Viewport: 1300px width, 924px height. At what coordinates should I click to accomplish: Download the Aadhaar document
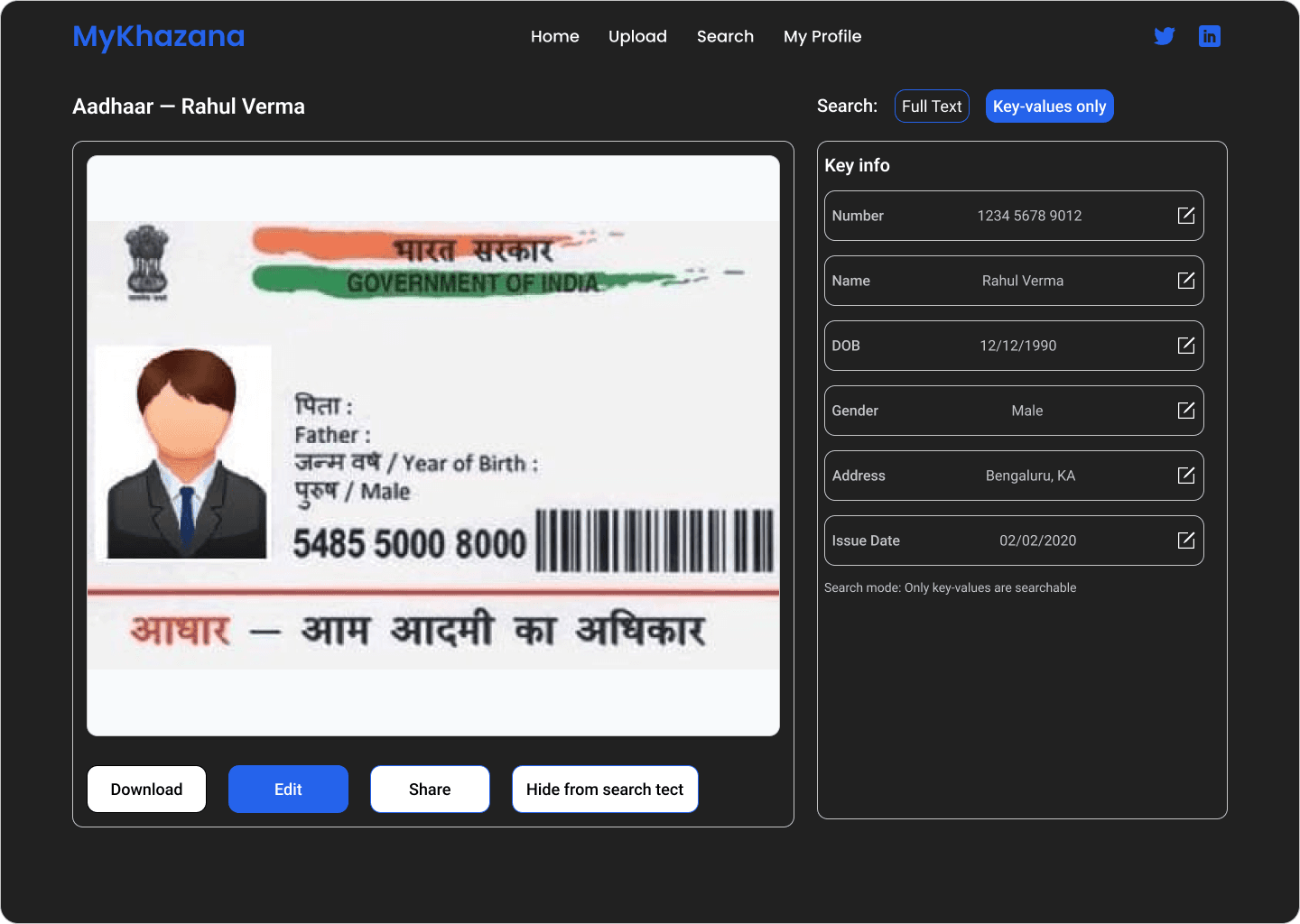tap(146, 790)
